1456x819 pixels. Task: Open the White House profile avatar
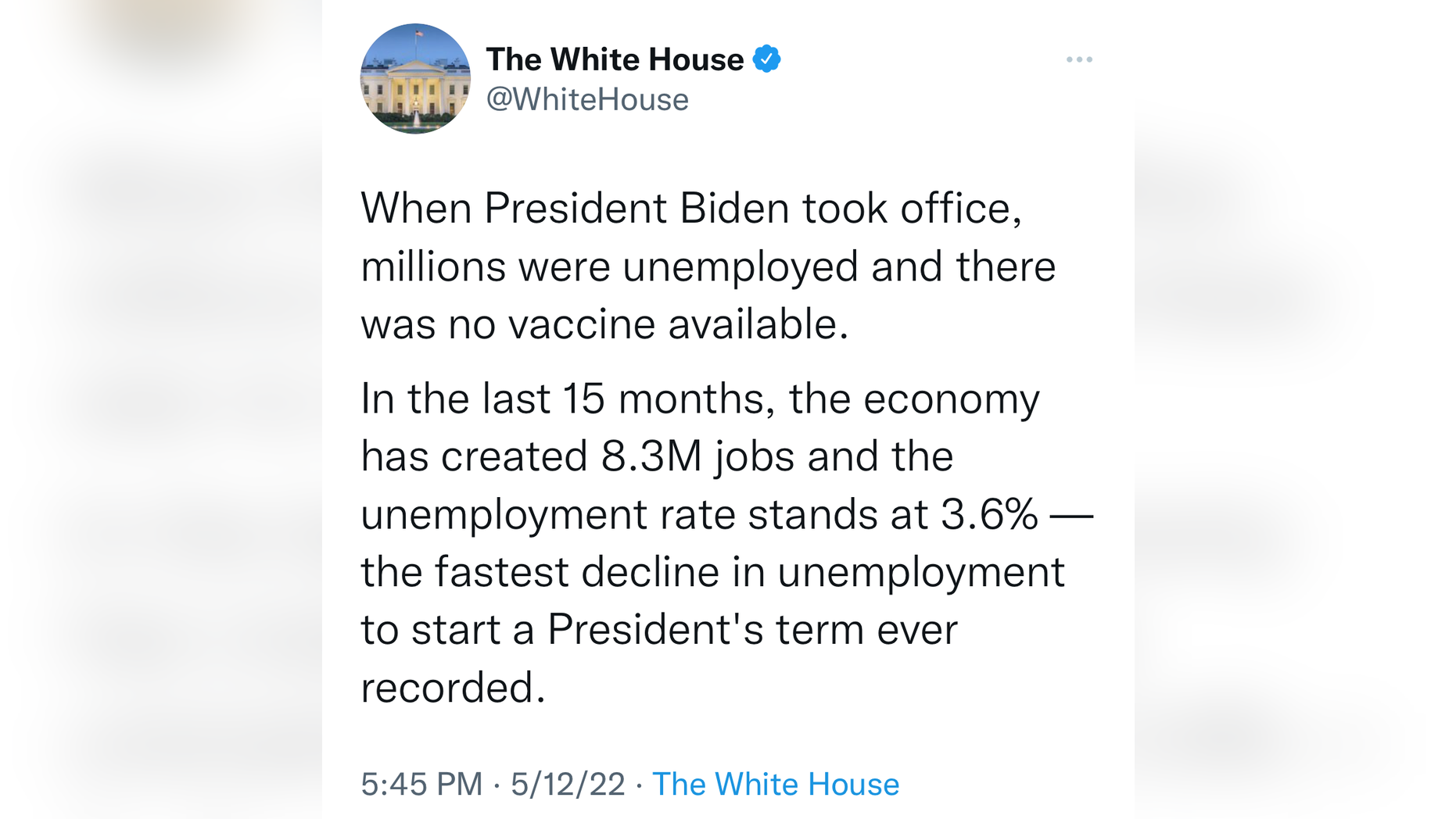[415, 79]
